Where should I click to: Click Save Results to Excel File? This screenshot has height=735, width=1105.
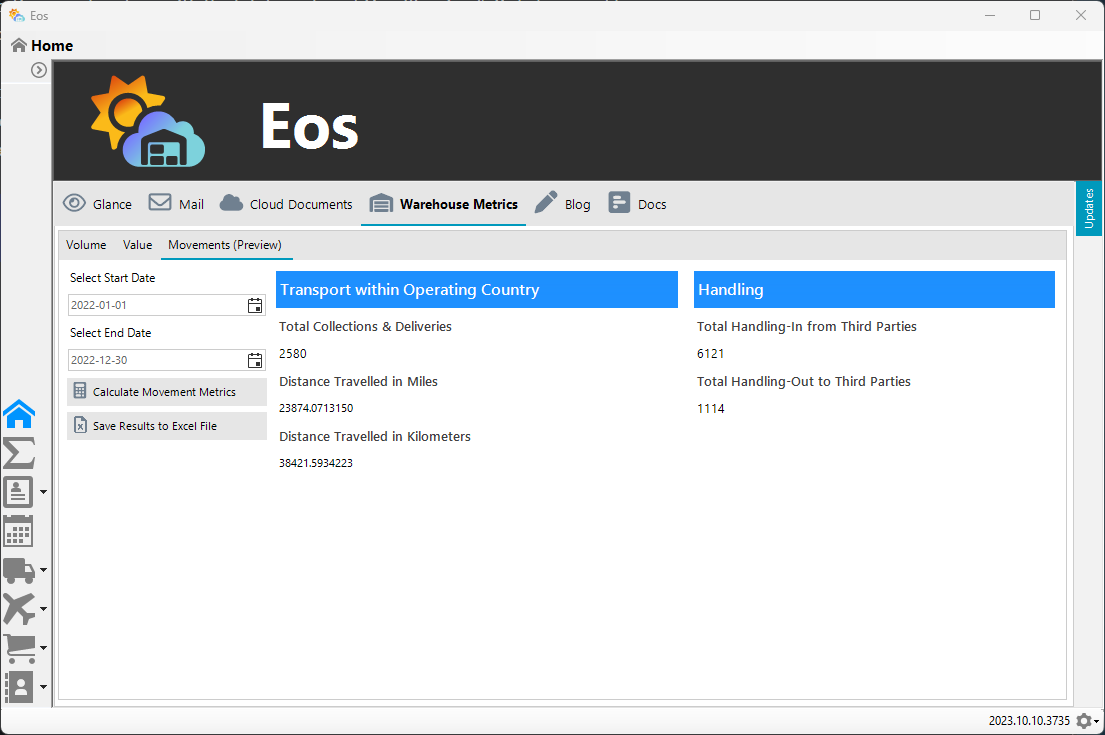166,426
